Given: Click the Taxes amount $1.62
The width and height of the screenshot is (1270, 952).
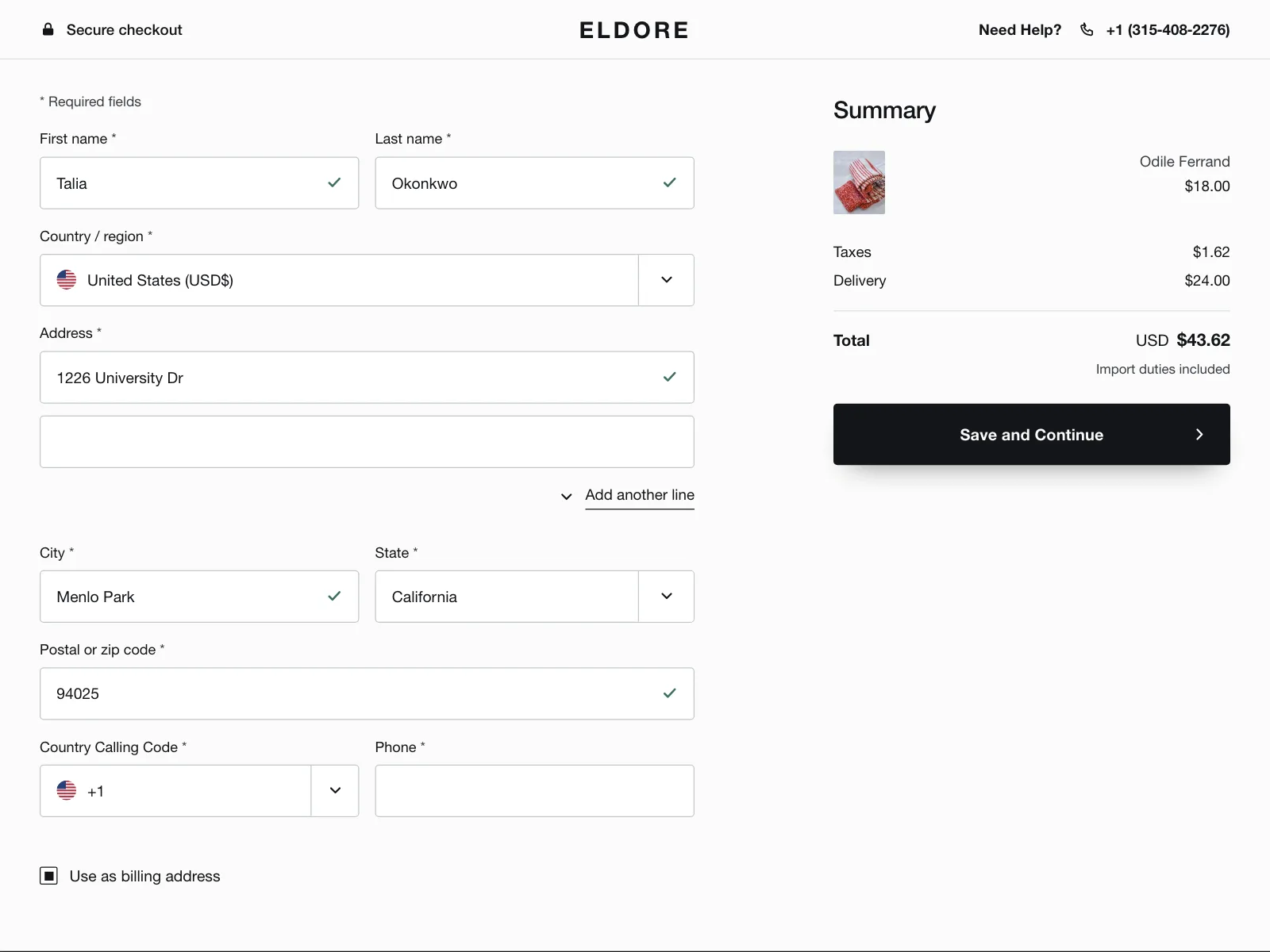Looking at the screenshot, I should [1211, 251].
